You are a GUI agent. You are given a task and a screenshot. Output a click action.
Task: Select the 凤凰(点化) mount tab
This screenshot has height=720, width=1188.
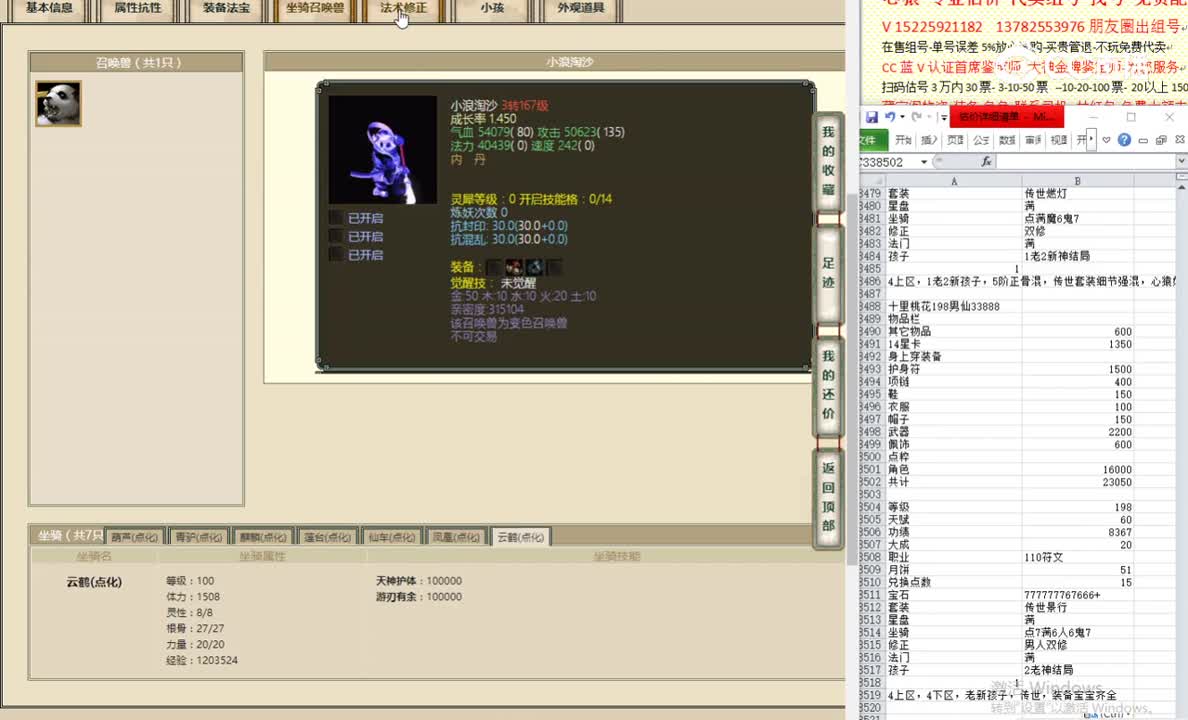click(456, 536)
